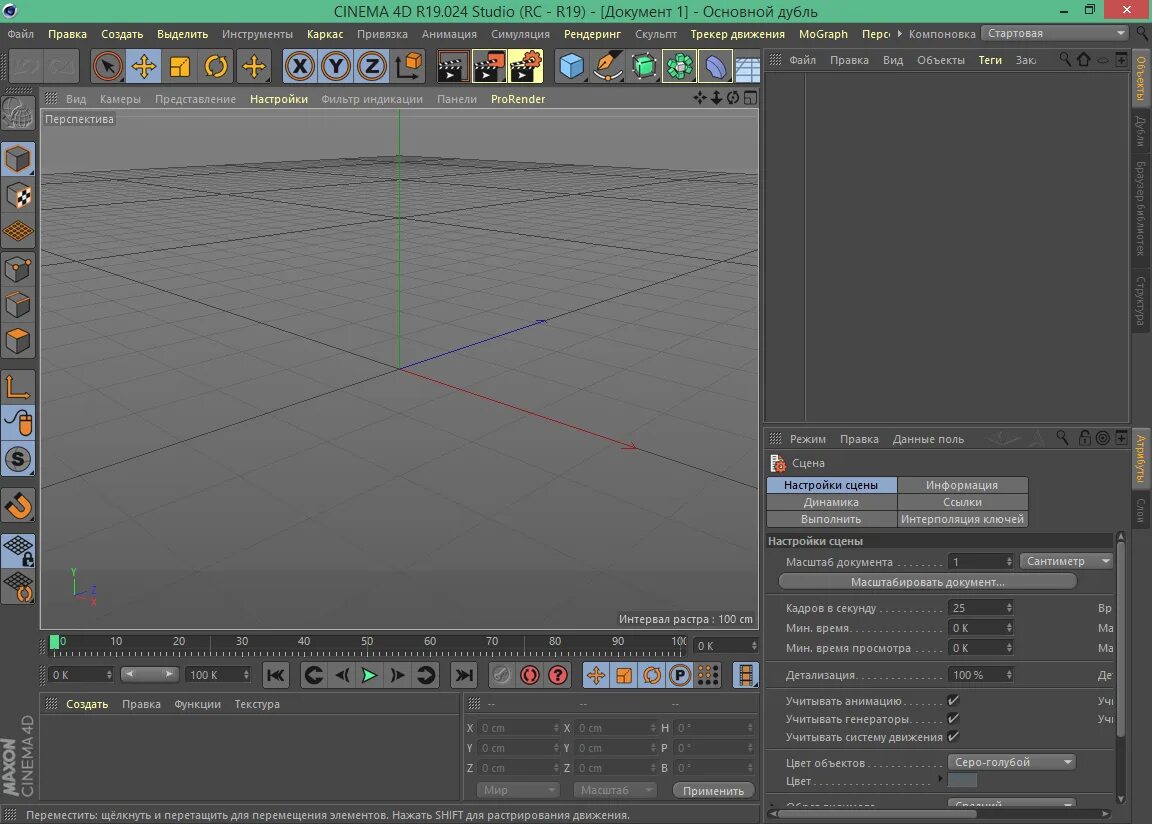Click the 'Цвет' color swatch
Screen dimensions: 1152x824
tap(962, 781)
